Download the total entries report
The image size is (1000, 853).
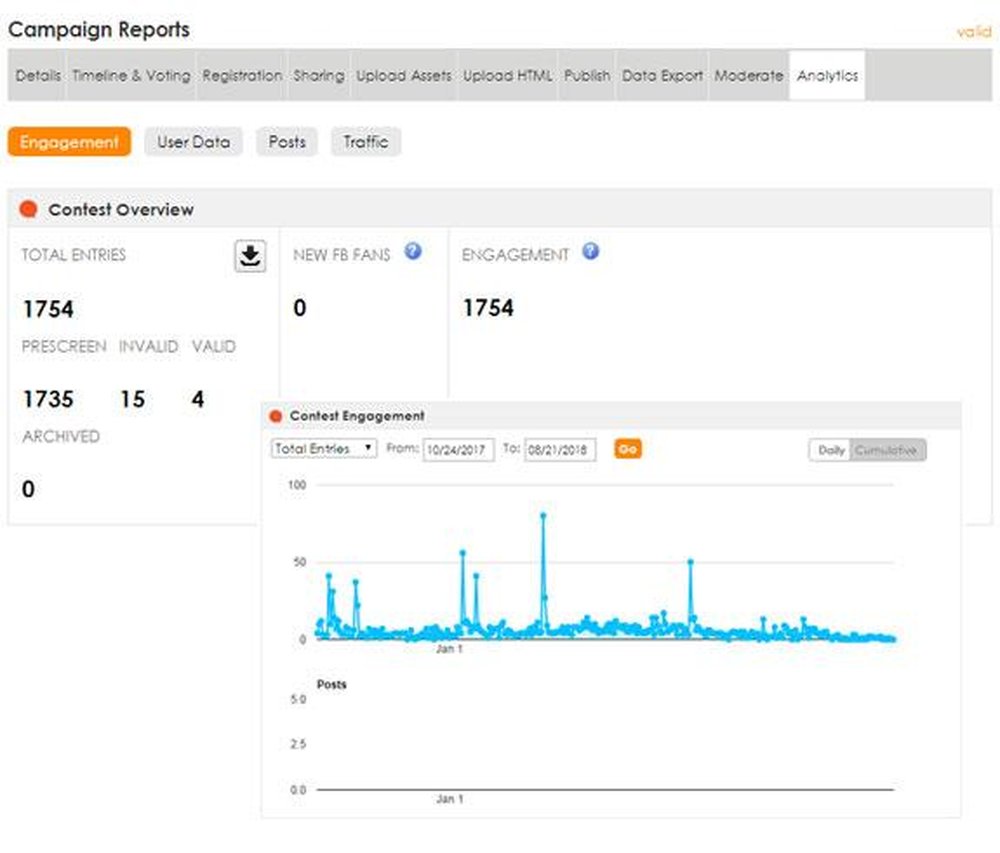tap(250, 257)
